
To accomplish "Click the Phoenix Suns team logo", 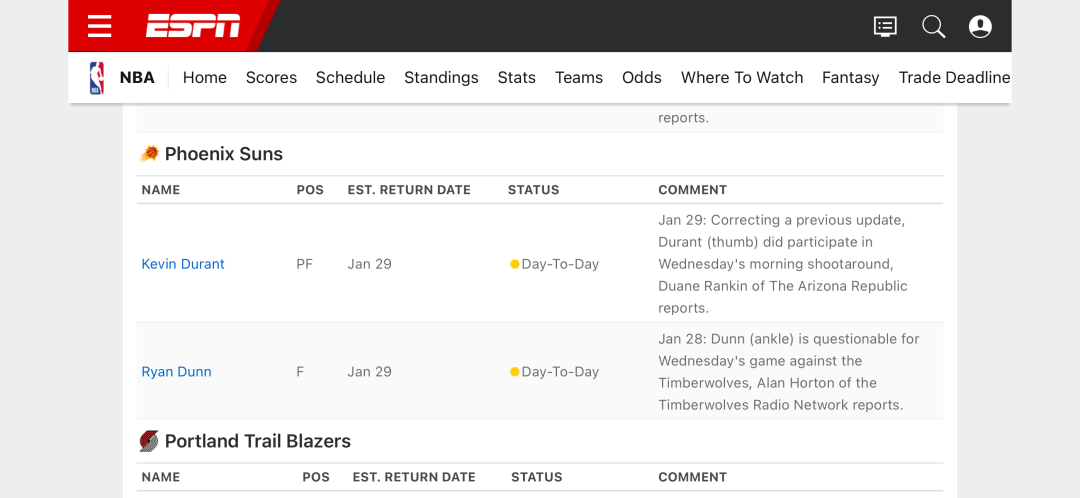I will pyautogui.click(x=149, y=154).
